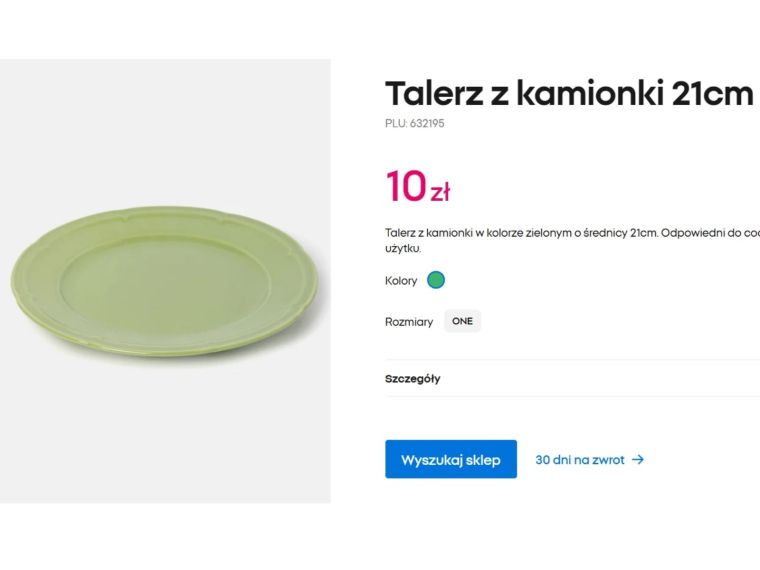Click the zł currency symbol
This screenshot has width=760, height=570.
[x=440, y=191]
